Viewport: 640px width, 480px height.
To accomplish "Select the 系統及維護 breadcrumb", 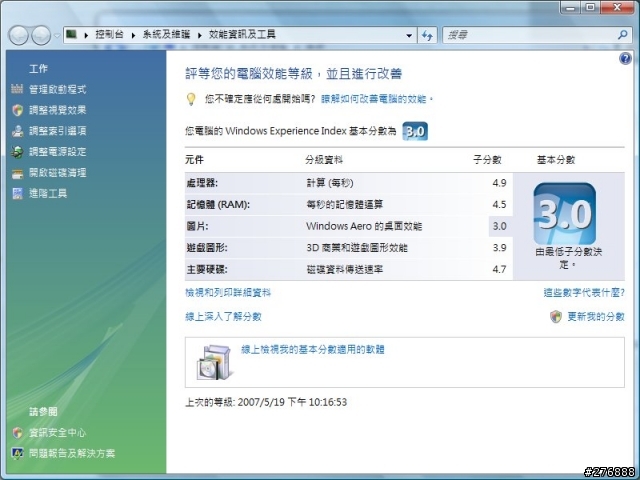I will (x=166, y=35).
